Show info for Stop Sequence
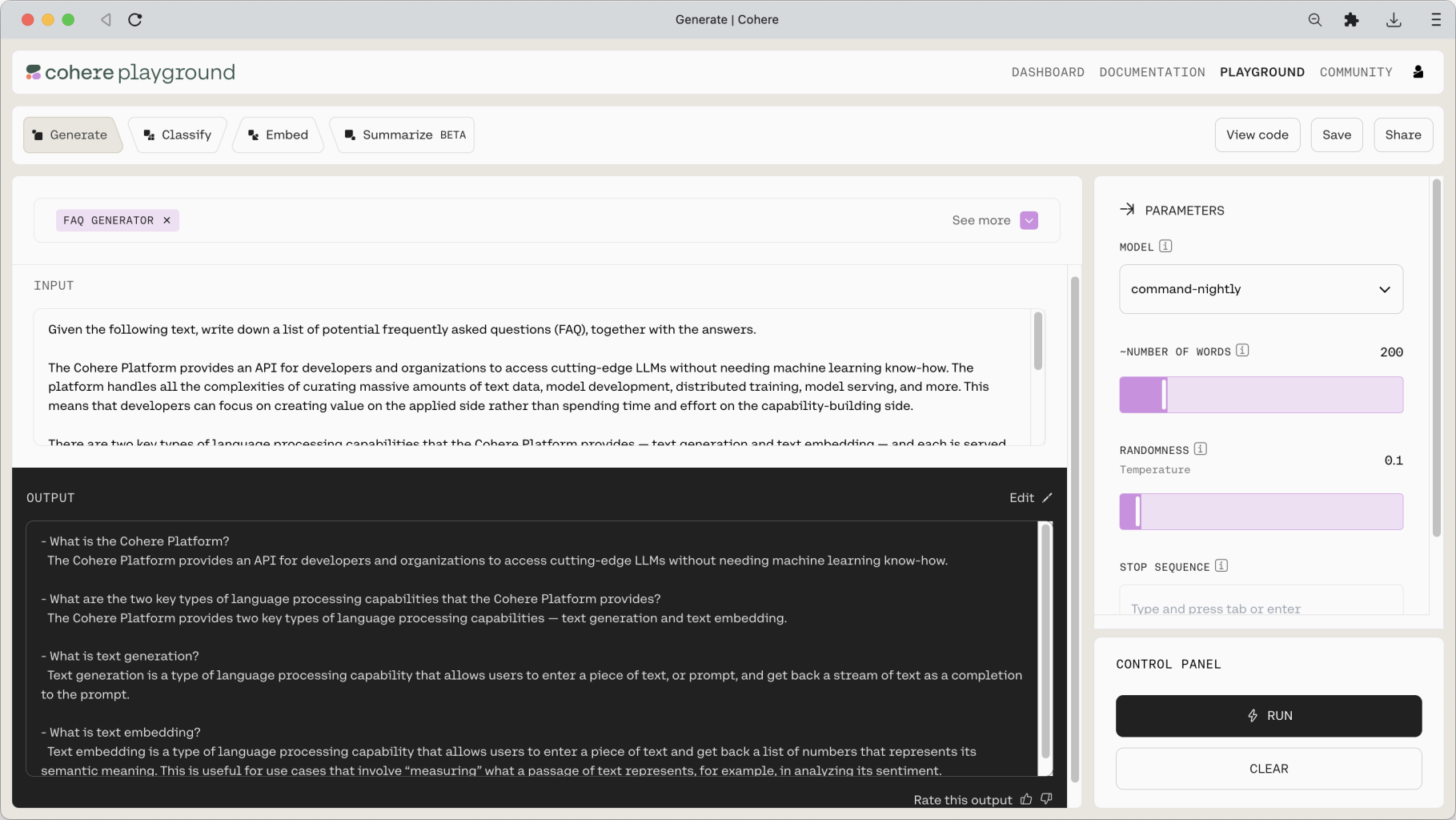Image resolution: width=1456 pixels, height=820 pixels. coord(1221,565)
